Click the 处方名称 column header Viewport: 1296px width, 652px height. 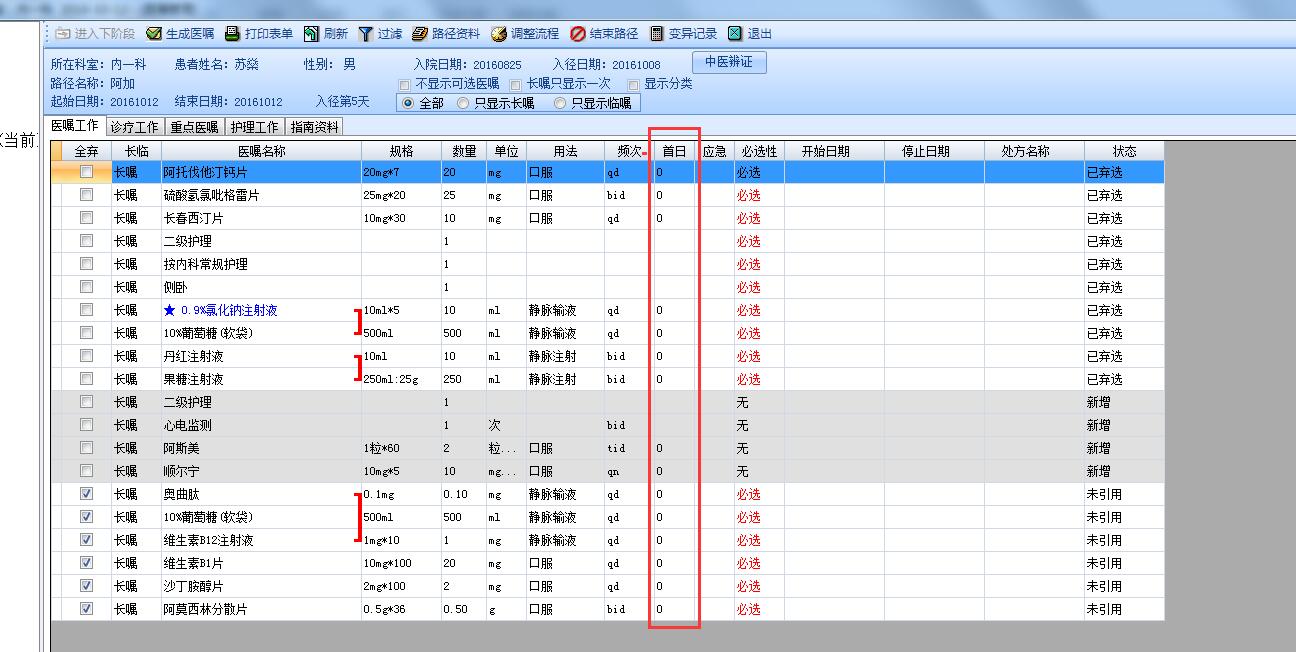point(1034,151)
